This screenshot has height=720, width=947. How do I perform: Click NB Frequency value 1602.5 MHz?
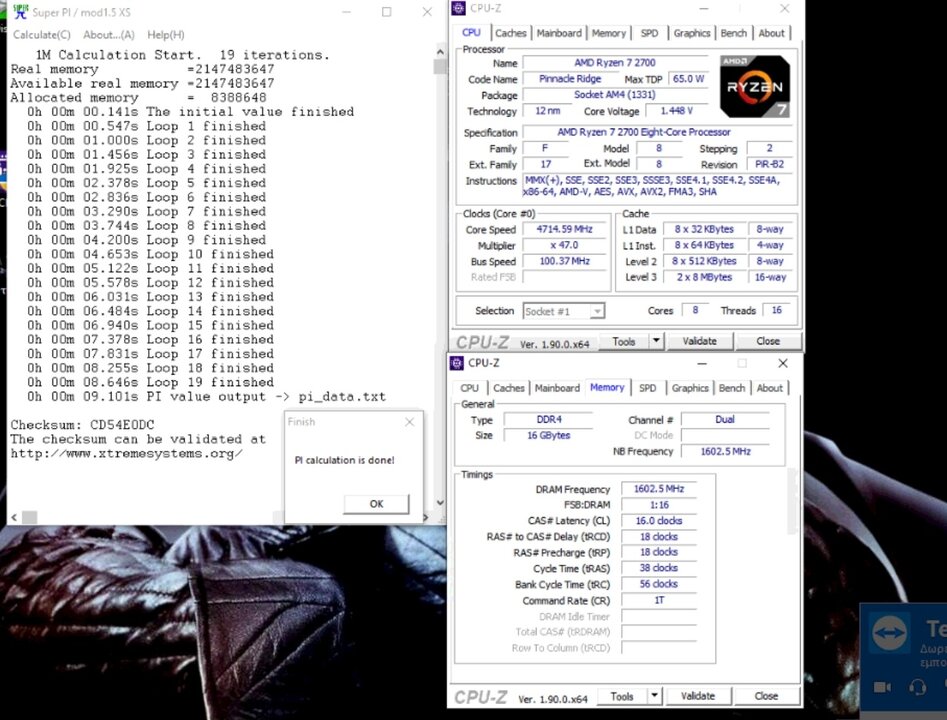[x=725, y=451]
